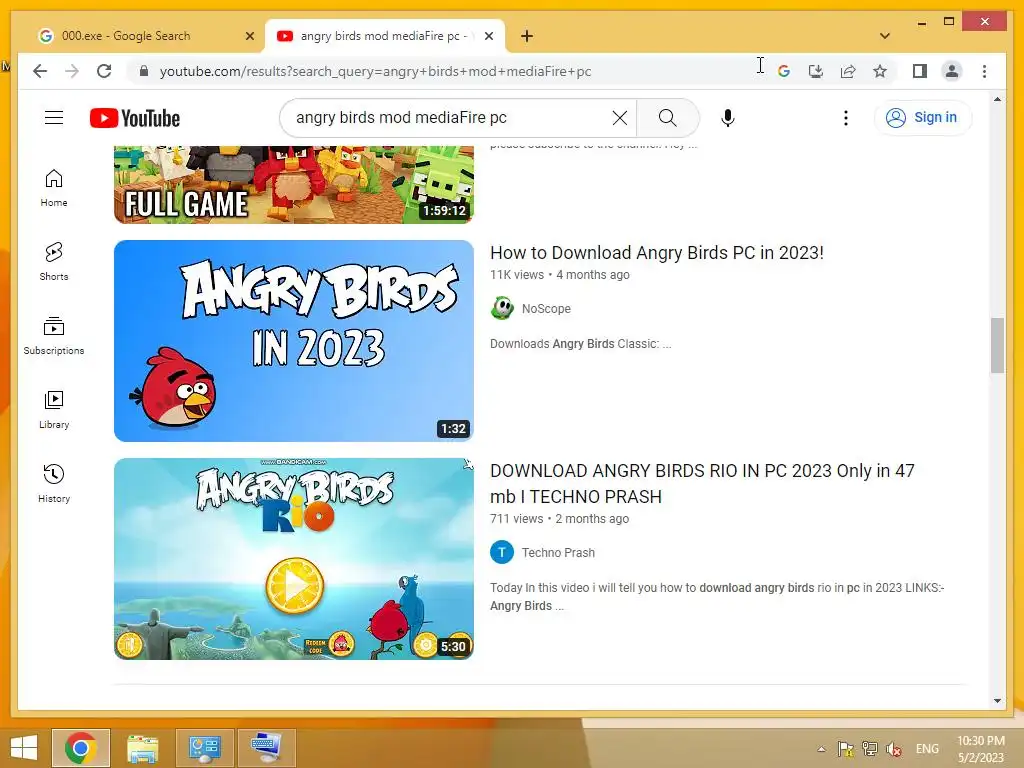Start voice search with the microphone

[x=728, y=118]
